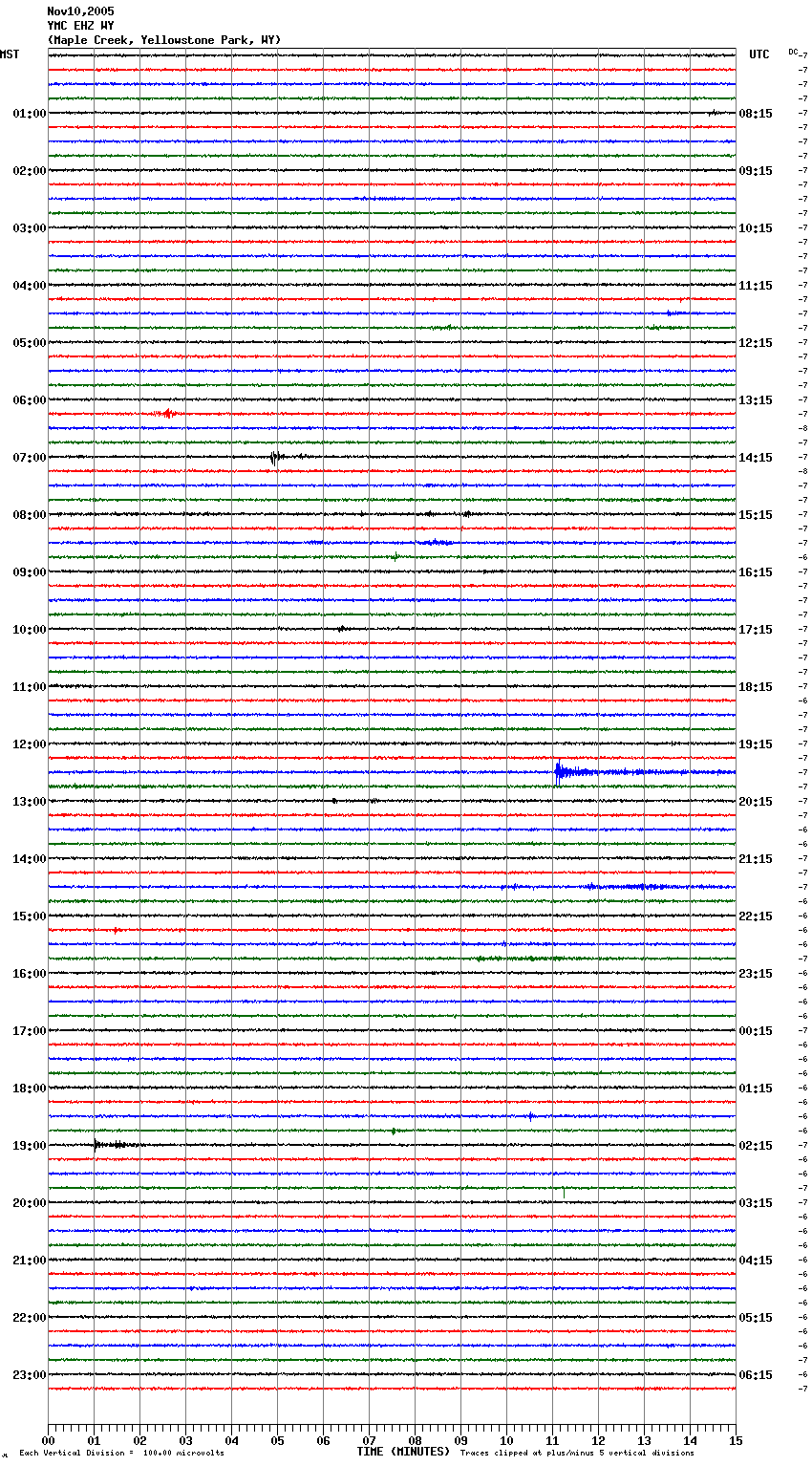The height and width of the screenshot is (1466, 812).
Task: Click the 16:15 UTC label
Action: pos(756,572)
